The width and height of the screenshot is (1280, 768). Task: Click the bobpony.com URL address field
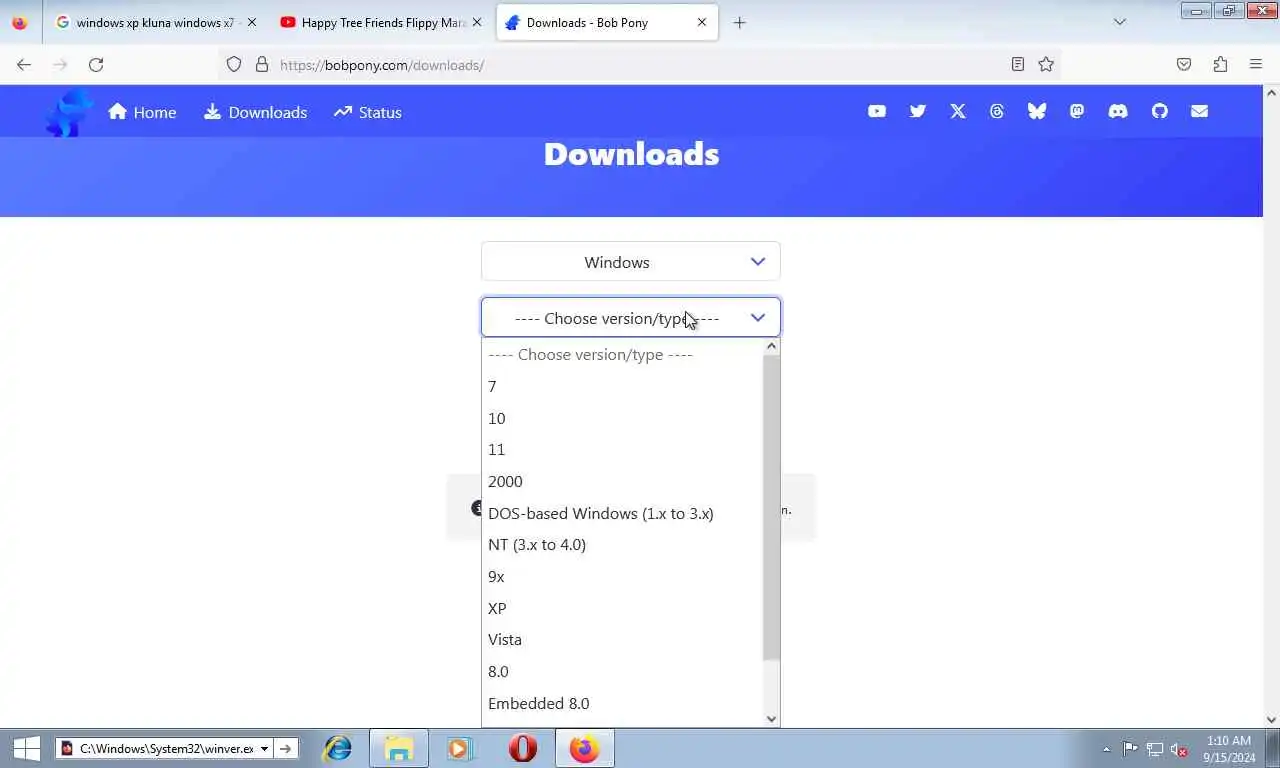(640, 65)
